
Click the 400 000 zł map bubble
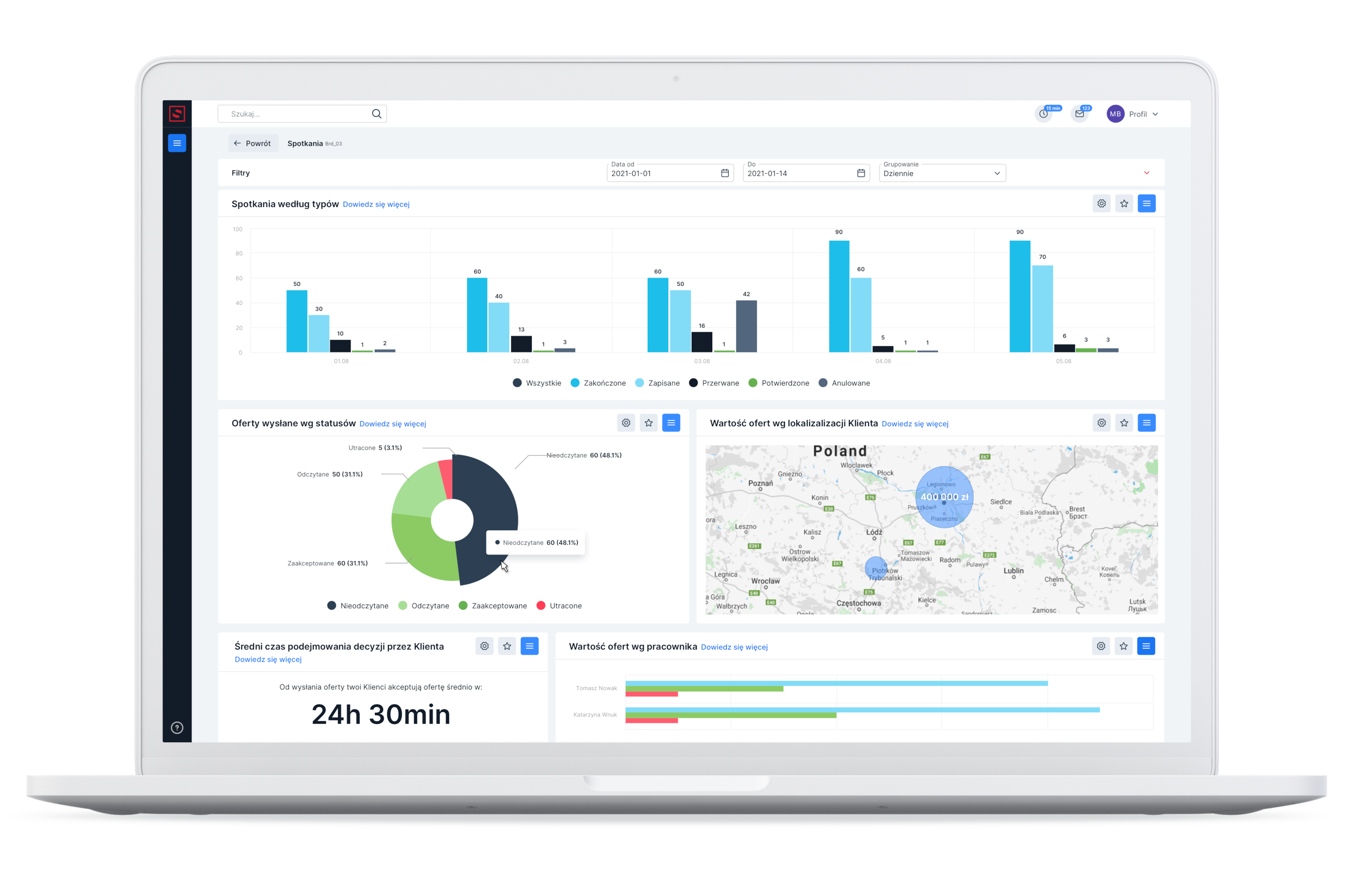(944, 497)
